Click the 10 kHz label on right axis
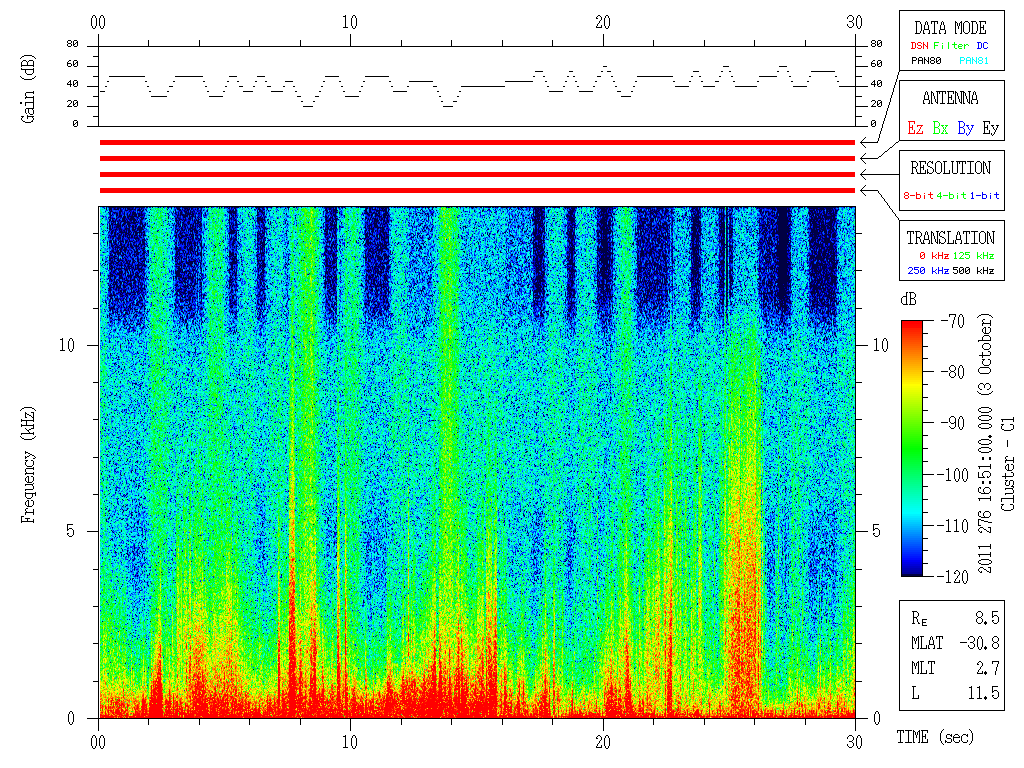The image size is (1024, 768). pyautogui.click(x=881, y=345)
